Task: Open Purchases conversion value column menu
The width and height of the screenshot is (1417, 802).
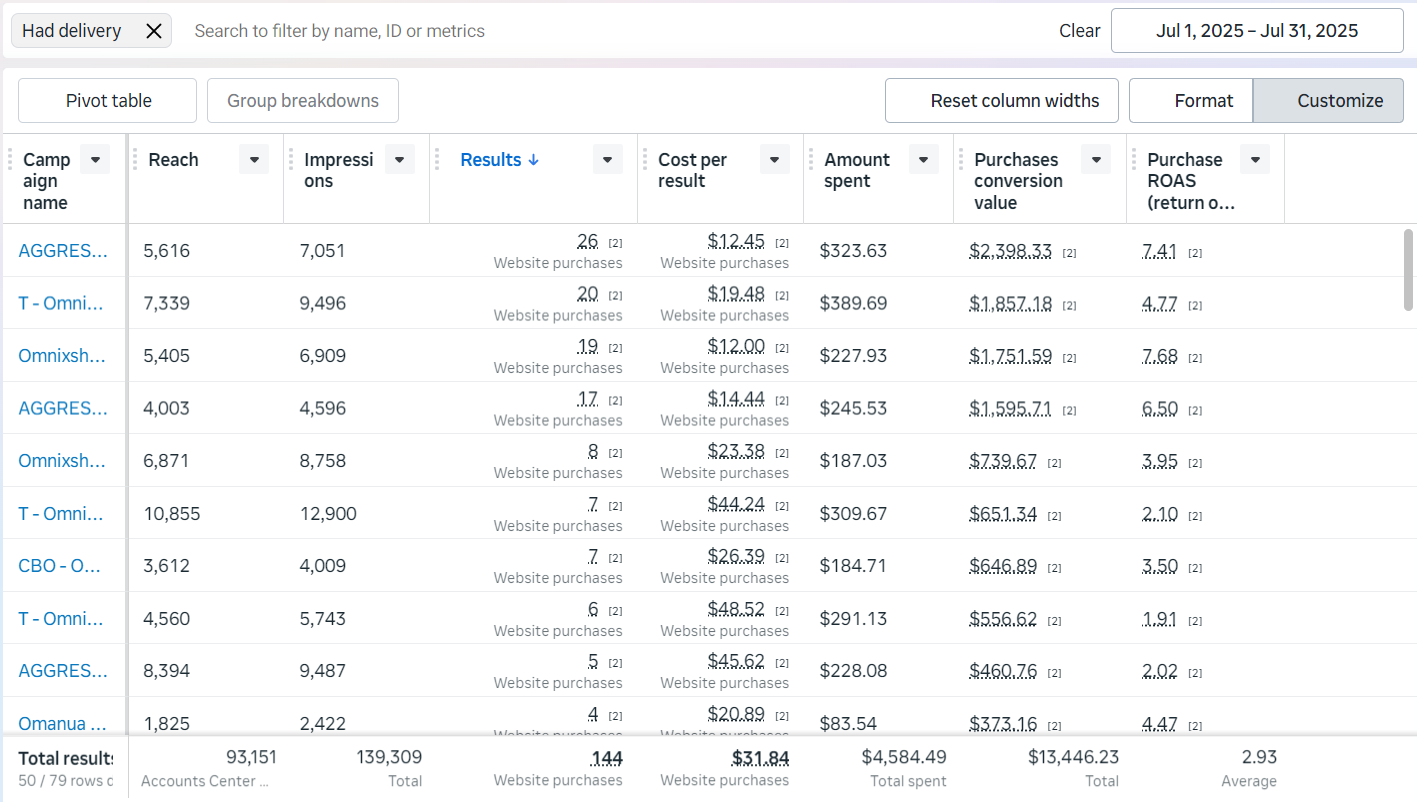Action: point(1096,160)
